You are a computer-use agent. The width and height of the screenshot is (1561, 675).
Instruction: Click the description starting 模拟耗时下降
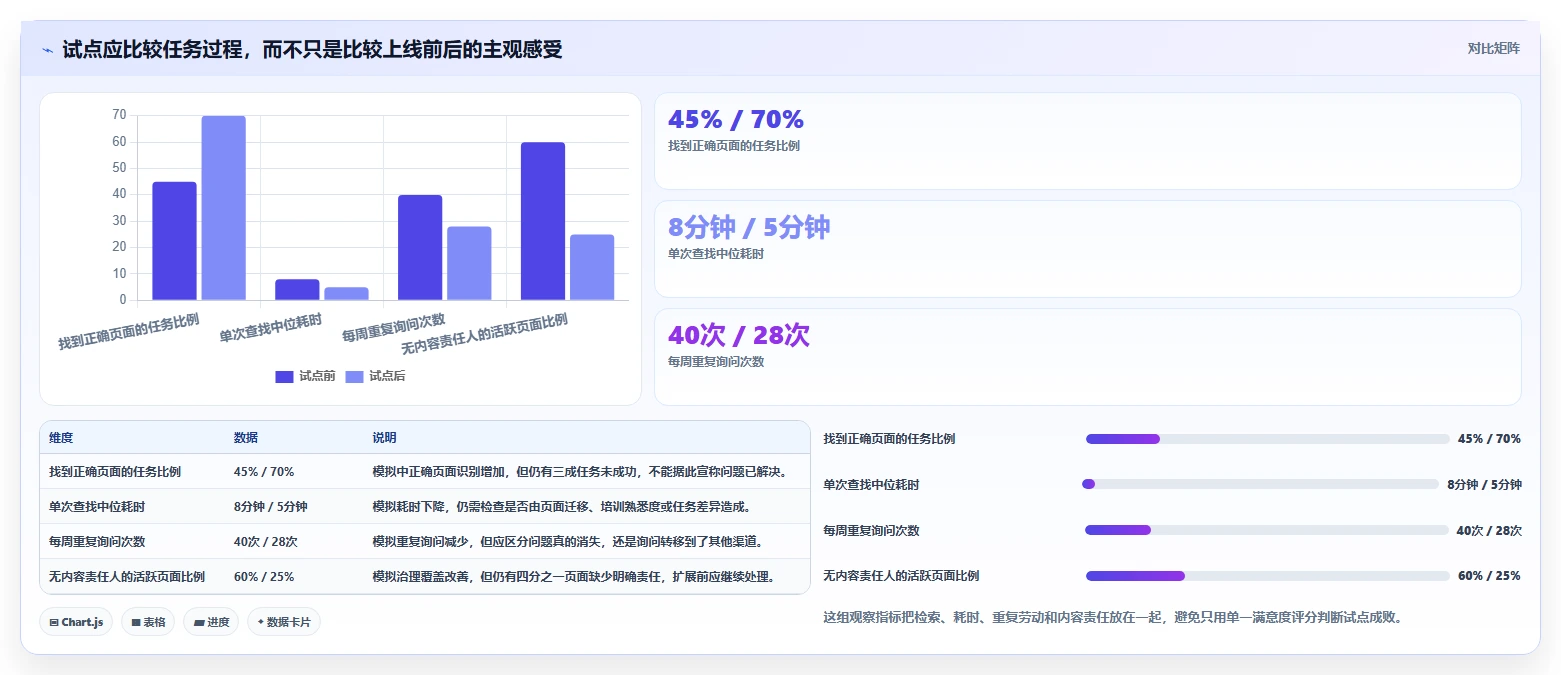click(x=561, y=506)
